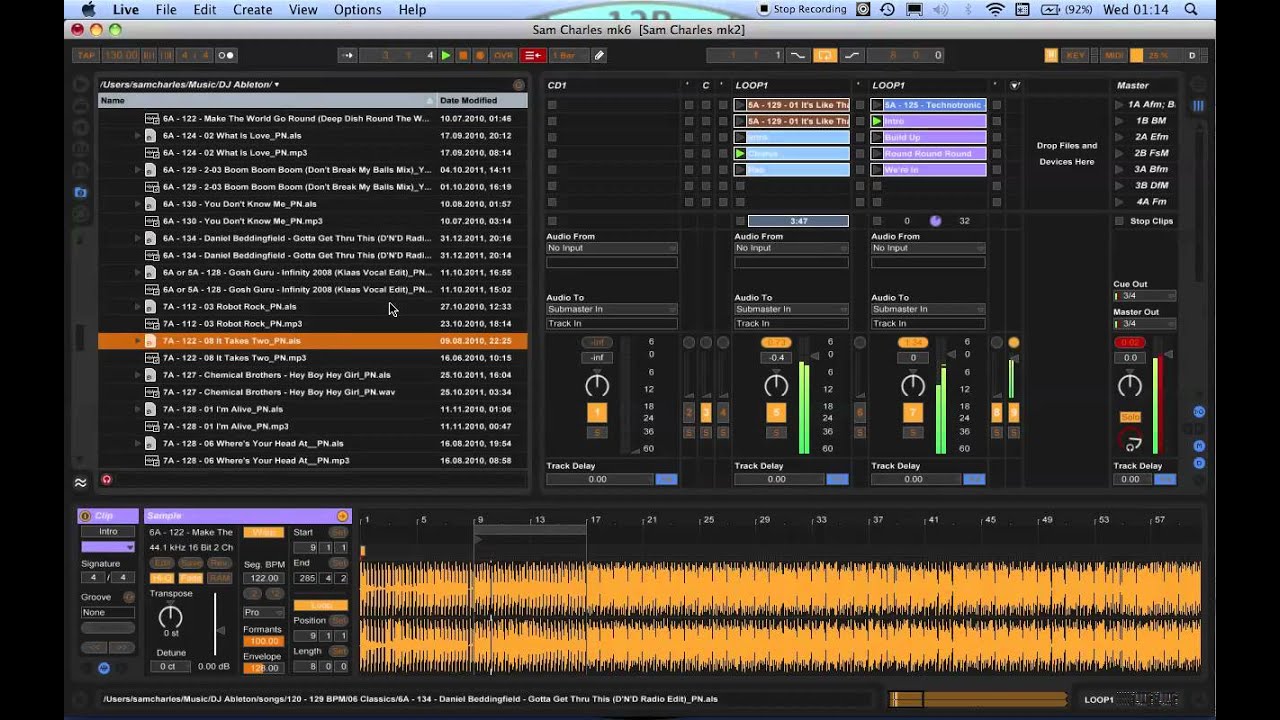Viewport: 1280px width, 720px height.
Task: Toggle Draw Mode pencil icon
Action: point(599,55)
